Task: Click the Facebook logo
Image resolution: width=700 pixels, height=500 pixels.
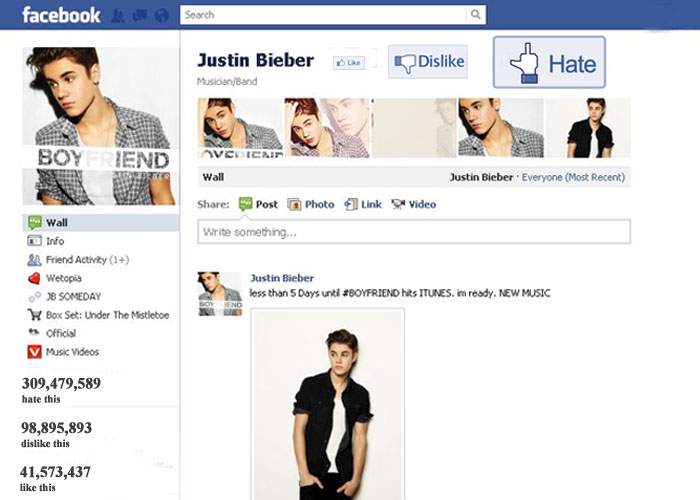Action: 61,15
